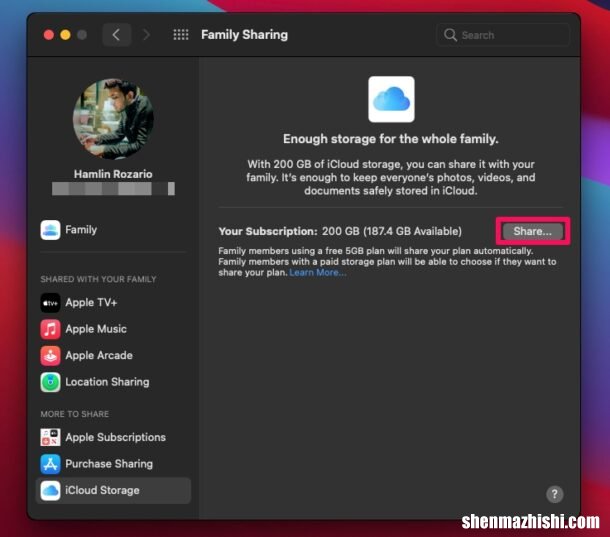Click 'MORE TO SHARE' section header
The image size is (610, 537).
(x=75, y=414)
